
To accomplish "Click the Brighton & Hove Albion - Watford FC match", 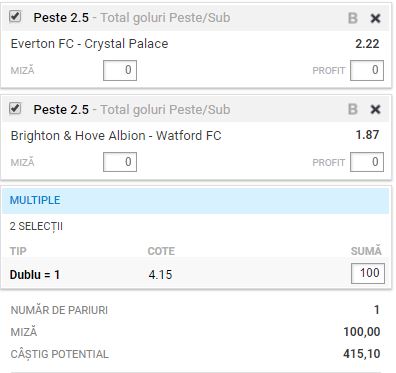I will click(116, 136).
